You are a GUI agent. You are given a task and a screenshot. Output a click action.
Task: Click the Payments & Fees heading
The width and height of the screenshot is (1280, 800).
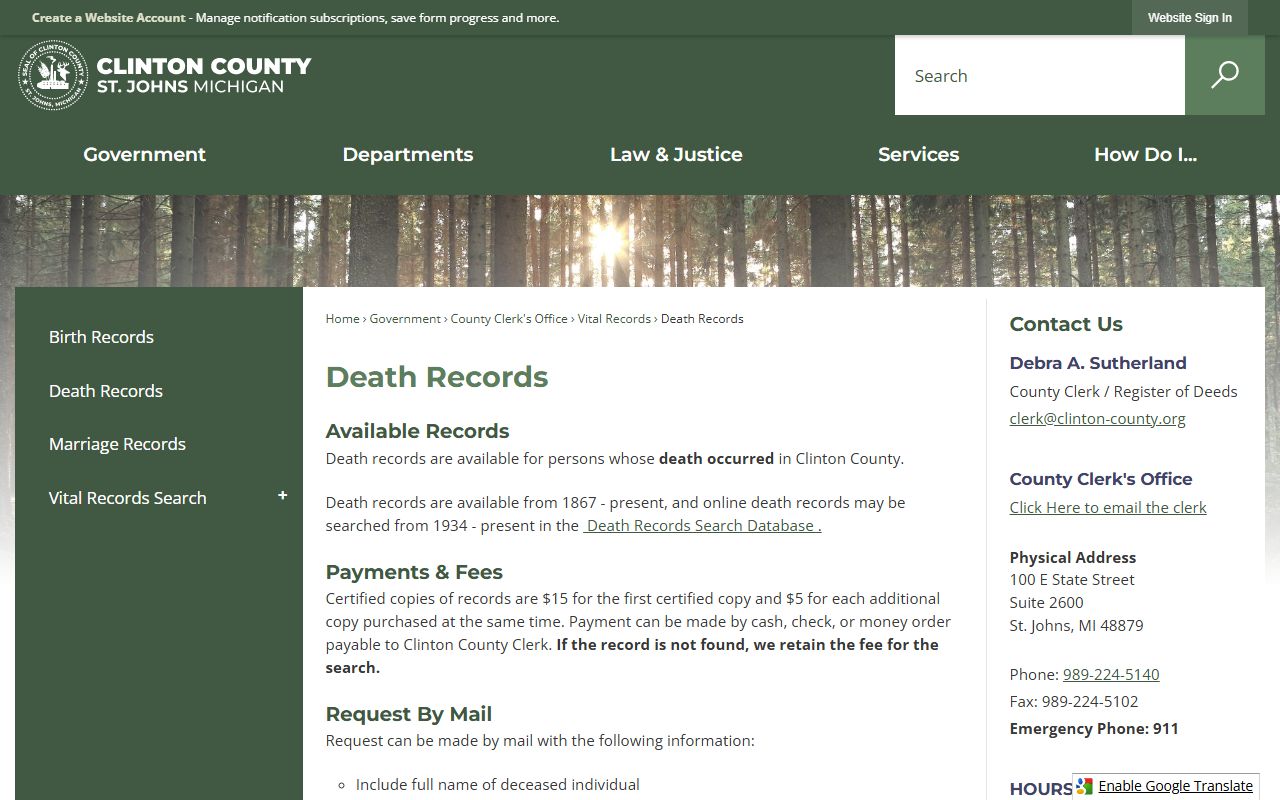click(x=414, y=572)
